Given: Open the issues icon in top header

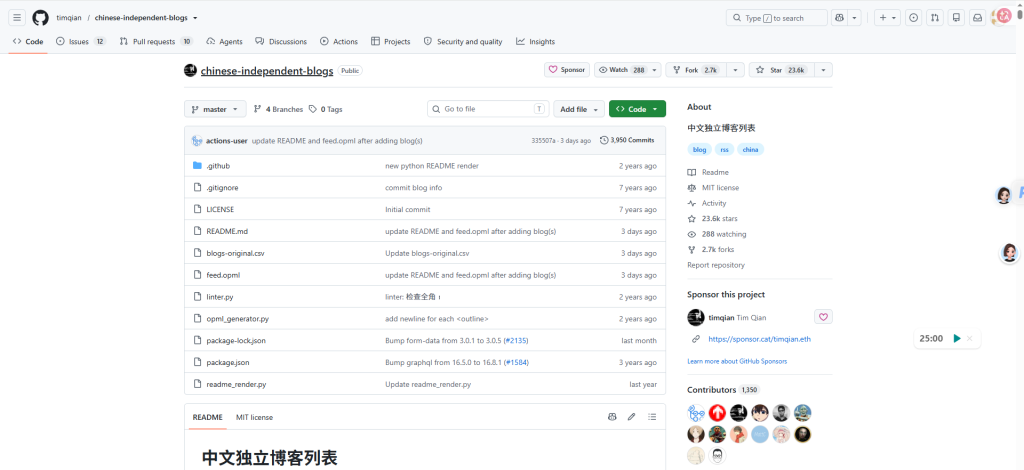Looking at the screenshot, I should [x=914, y=18].
